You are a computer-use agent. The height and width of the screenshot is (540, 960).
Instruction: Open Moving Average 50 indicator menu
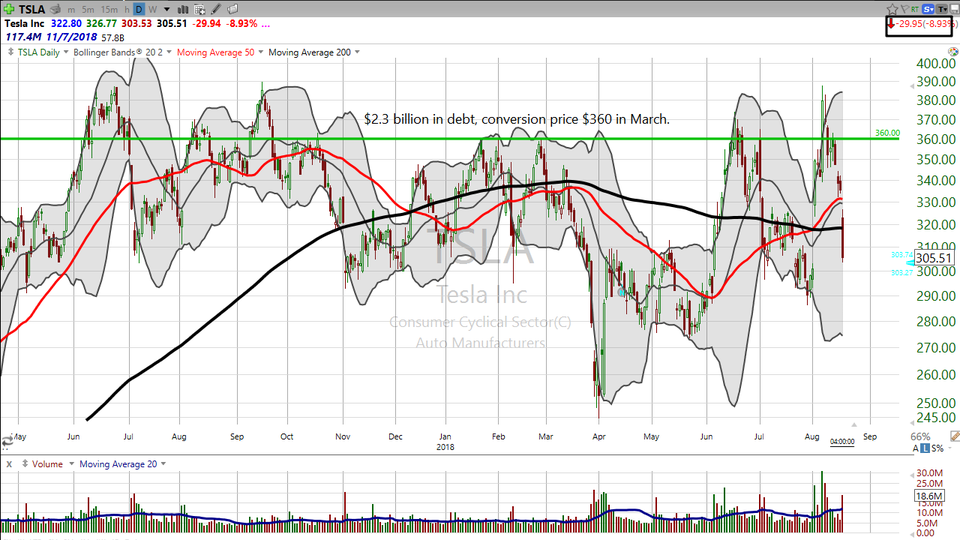click(220, 52)
